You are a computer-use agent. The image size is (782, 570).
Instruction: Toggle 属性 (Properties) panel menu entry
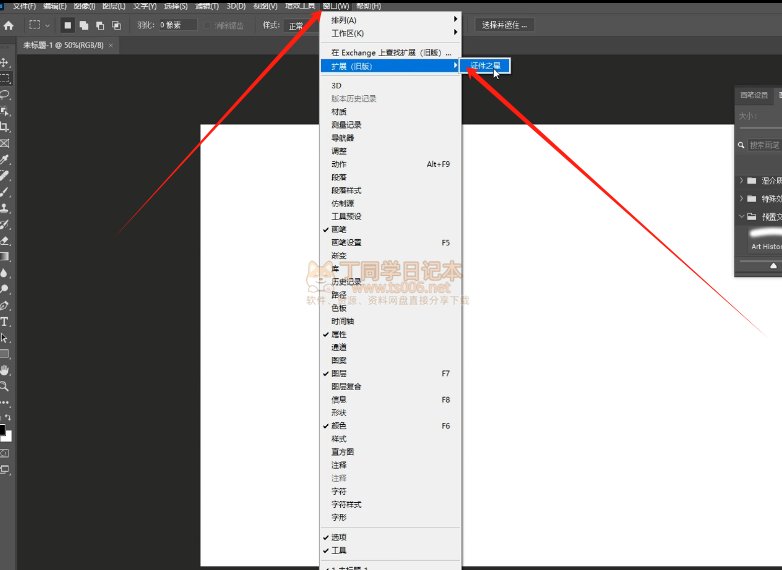(340, 334)
